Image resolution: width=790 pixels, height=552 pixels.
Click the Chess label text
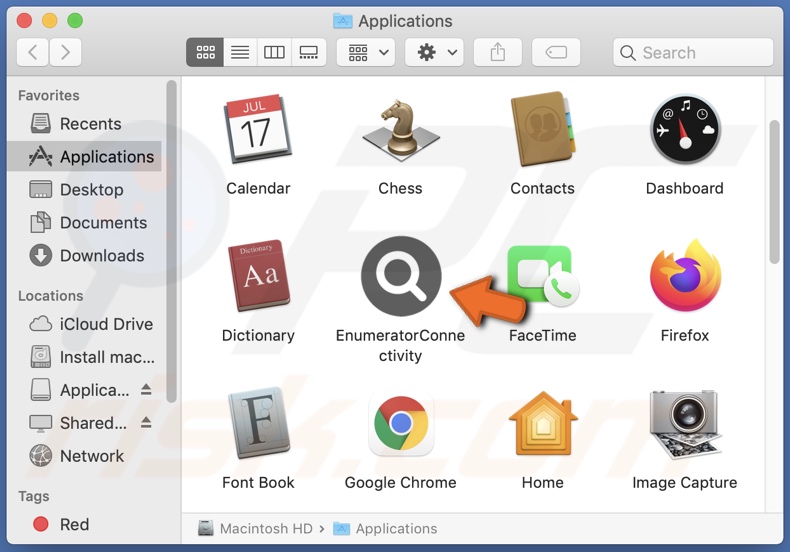401,188
